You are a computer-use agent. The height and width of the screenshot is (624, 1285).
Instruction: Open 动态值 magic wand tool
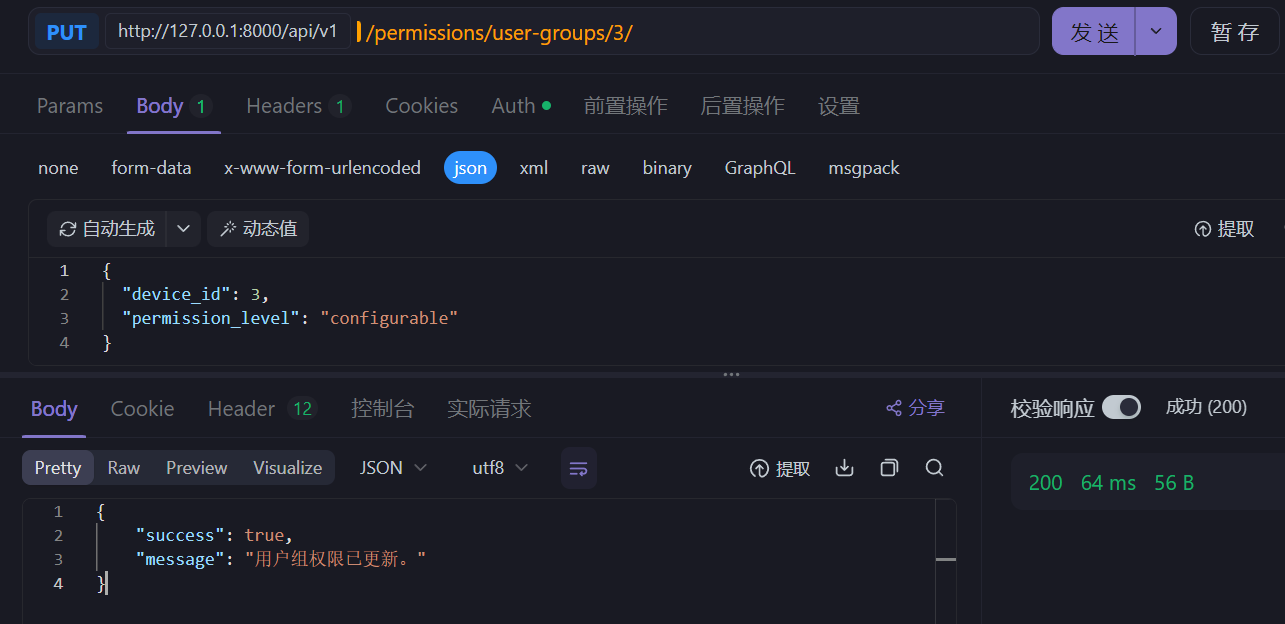point(258,229)
